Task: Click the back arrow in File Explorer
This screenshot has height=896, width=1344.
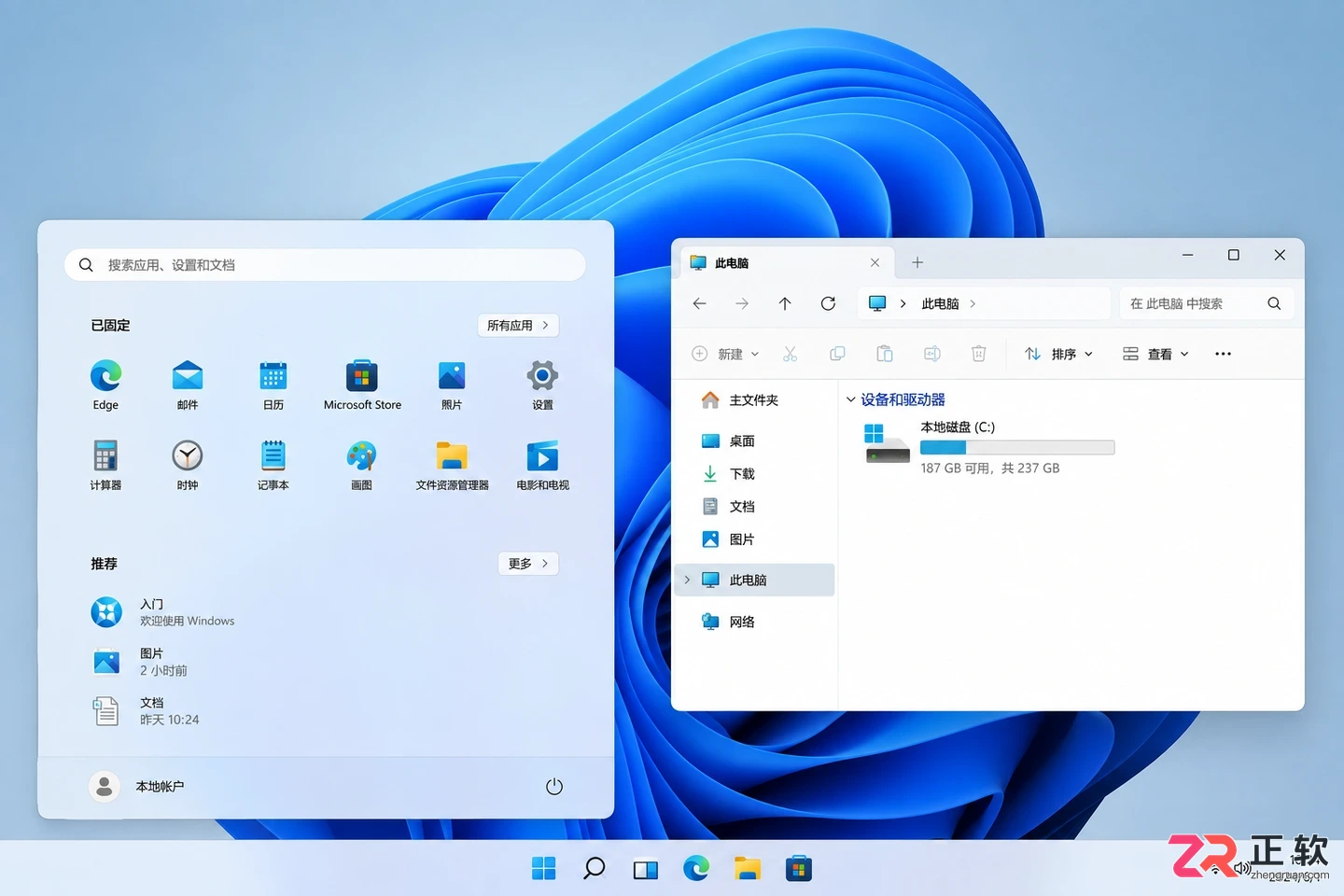Action: [699, 303]
